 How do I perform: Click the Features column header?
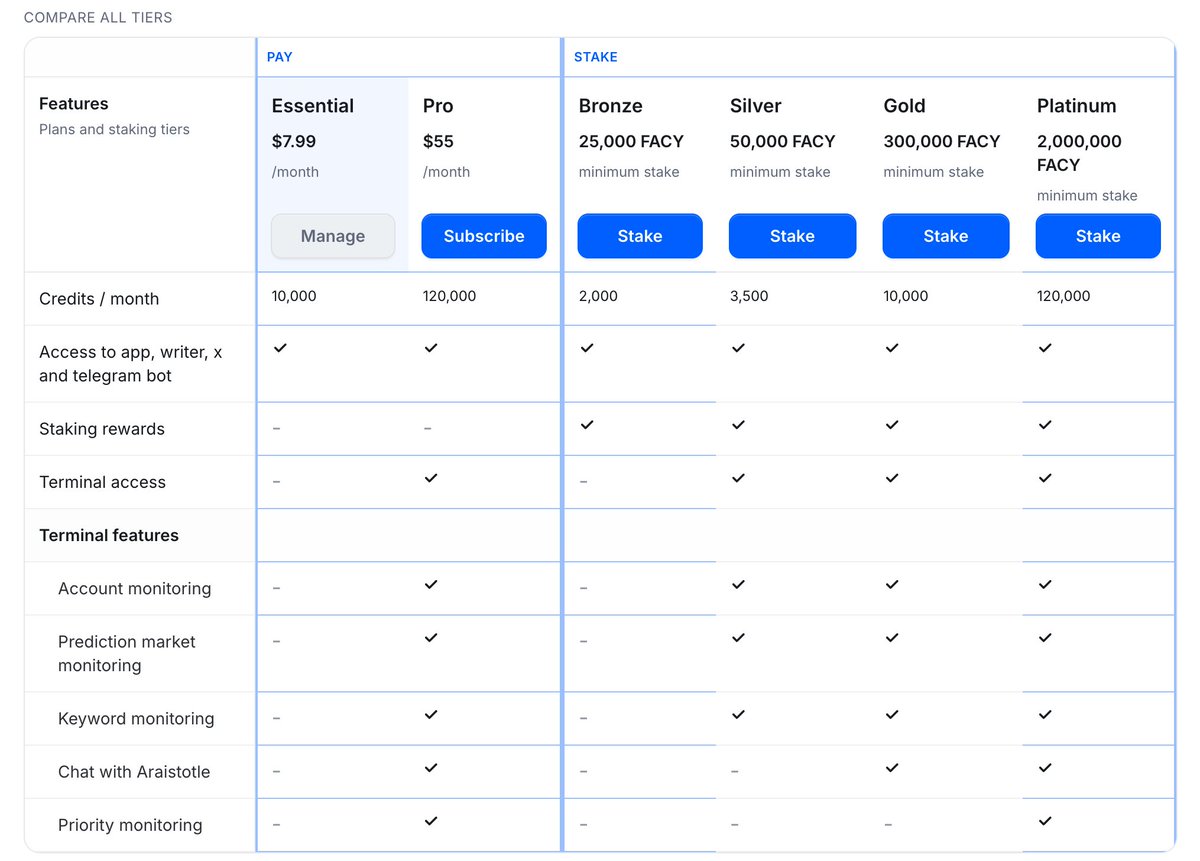coord(74,104)
